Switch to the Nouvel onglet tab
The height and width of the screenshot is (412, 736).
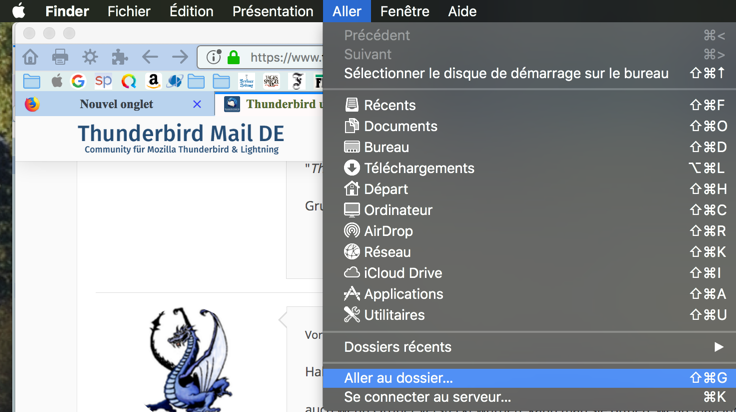pyautogui.click(x=116, y=104)
